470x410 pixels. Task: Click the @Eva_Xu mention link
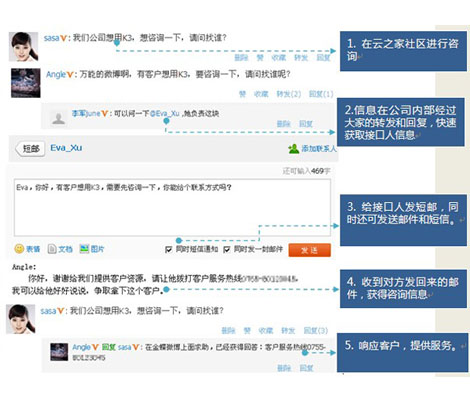click(x=165, y=114)
